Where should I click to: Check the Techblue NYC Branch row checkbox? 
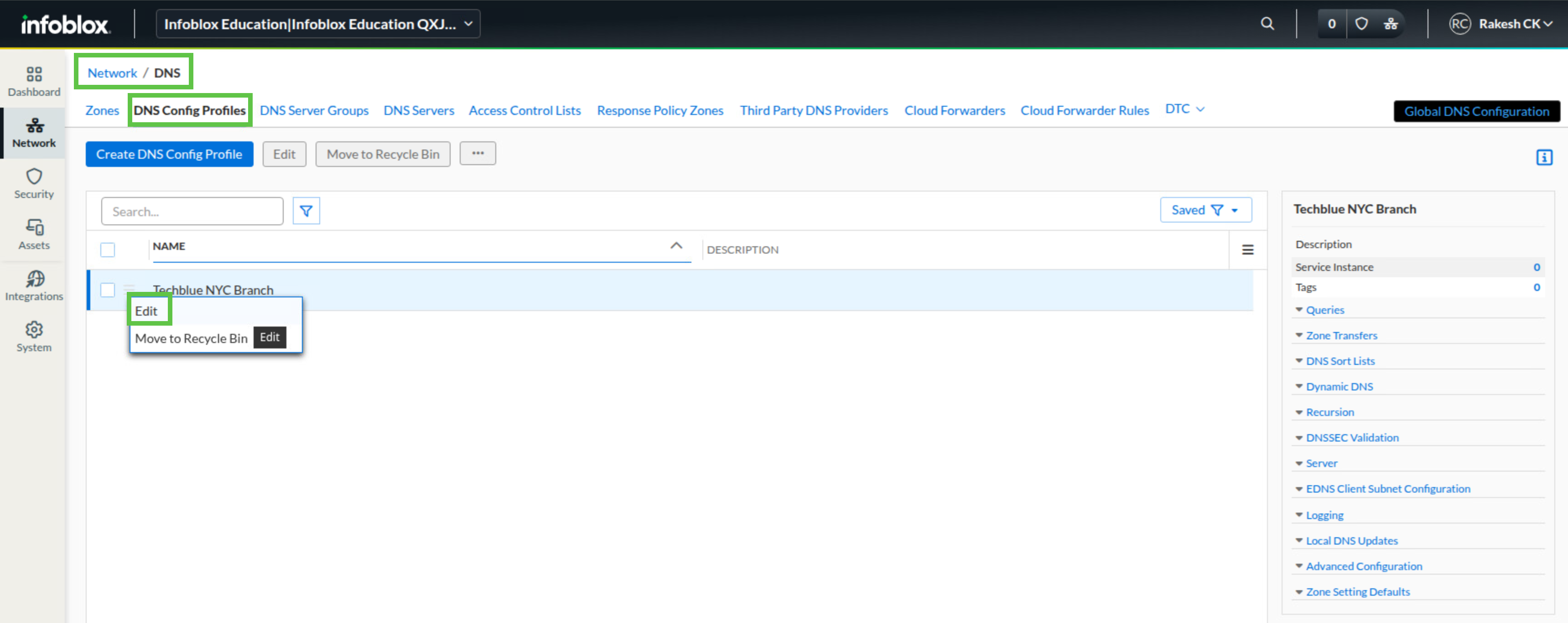108,290
